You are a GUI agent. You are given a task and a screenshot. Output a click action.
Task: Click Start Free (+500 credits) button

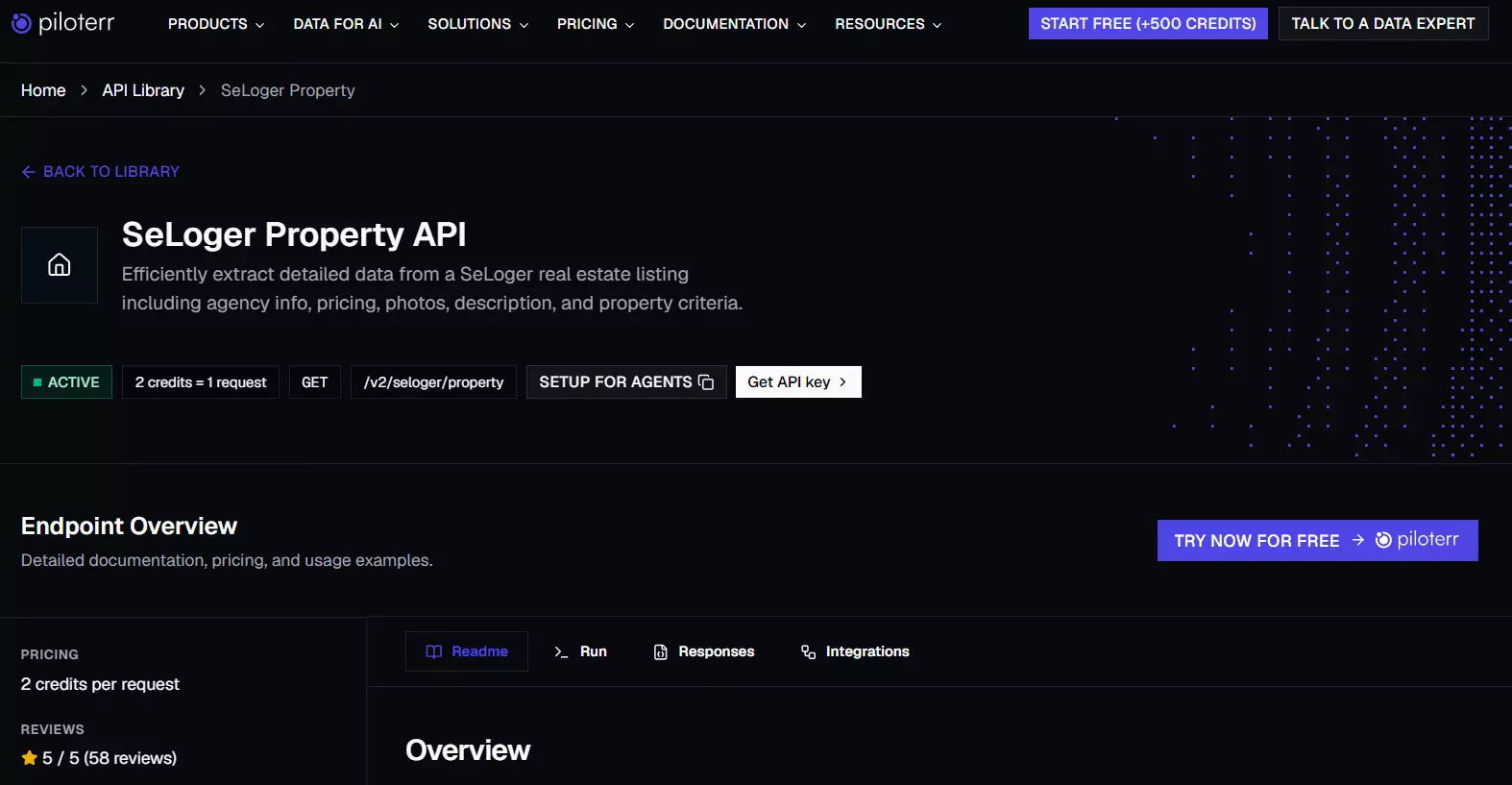1148,24
